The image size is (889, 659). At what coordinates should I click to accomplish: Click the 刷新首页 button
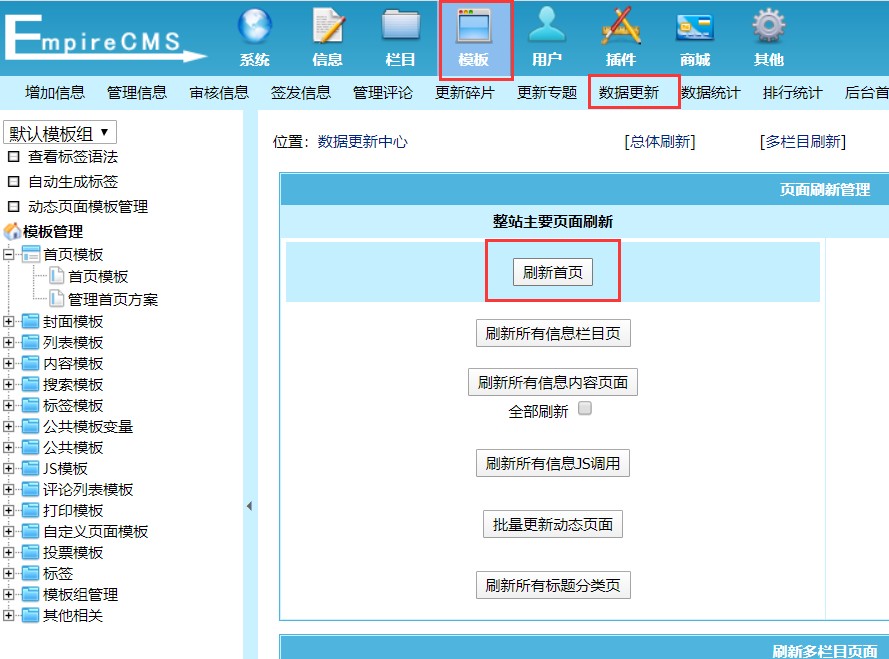(553, 272)
